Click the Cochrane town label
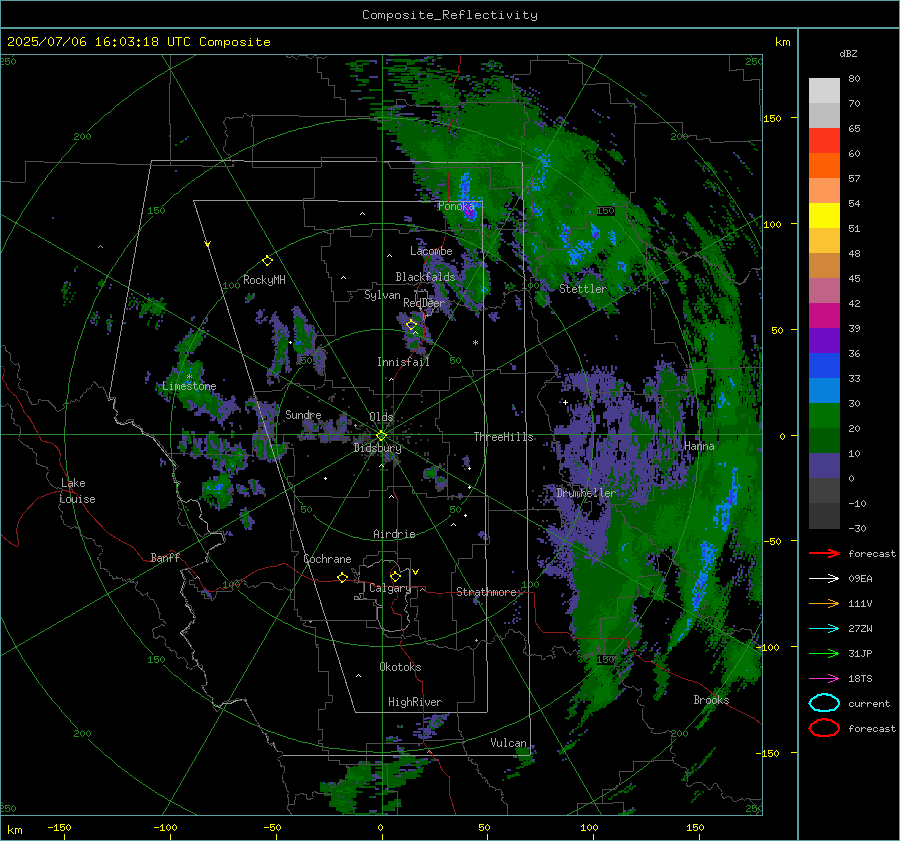The height and width of the screenshot is (841, 900). tap(327, 559)
